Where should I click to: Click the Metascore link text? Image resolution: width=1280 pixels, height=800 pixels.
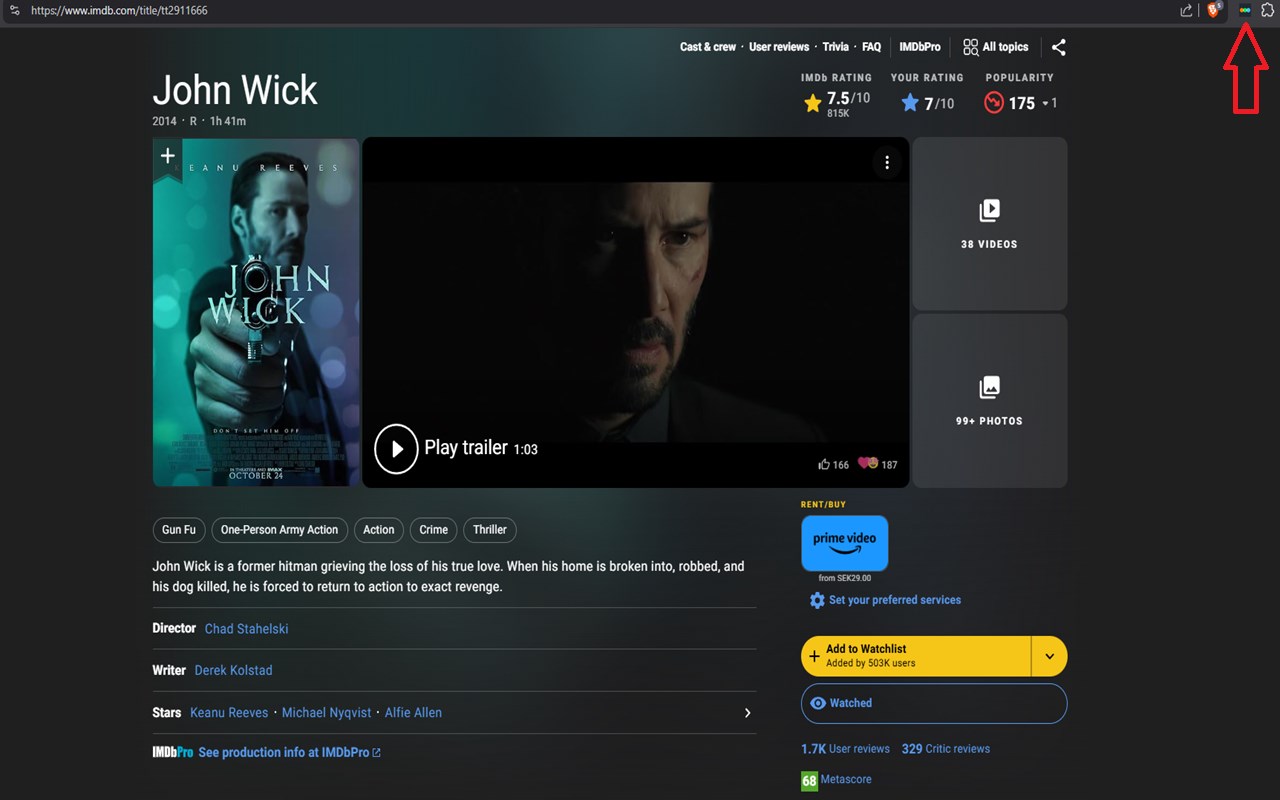click(x=846, y=780)
